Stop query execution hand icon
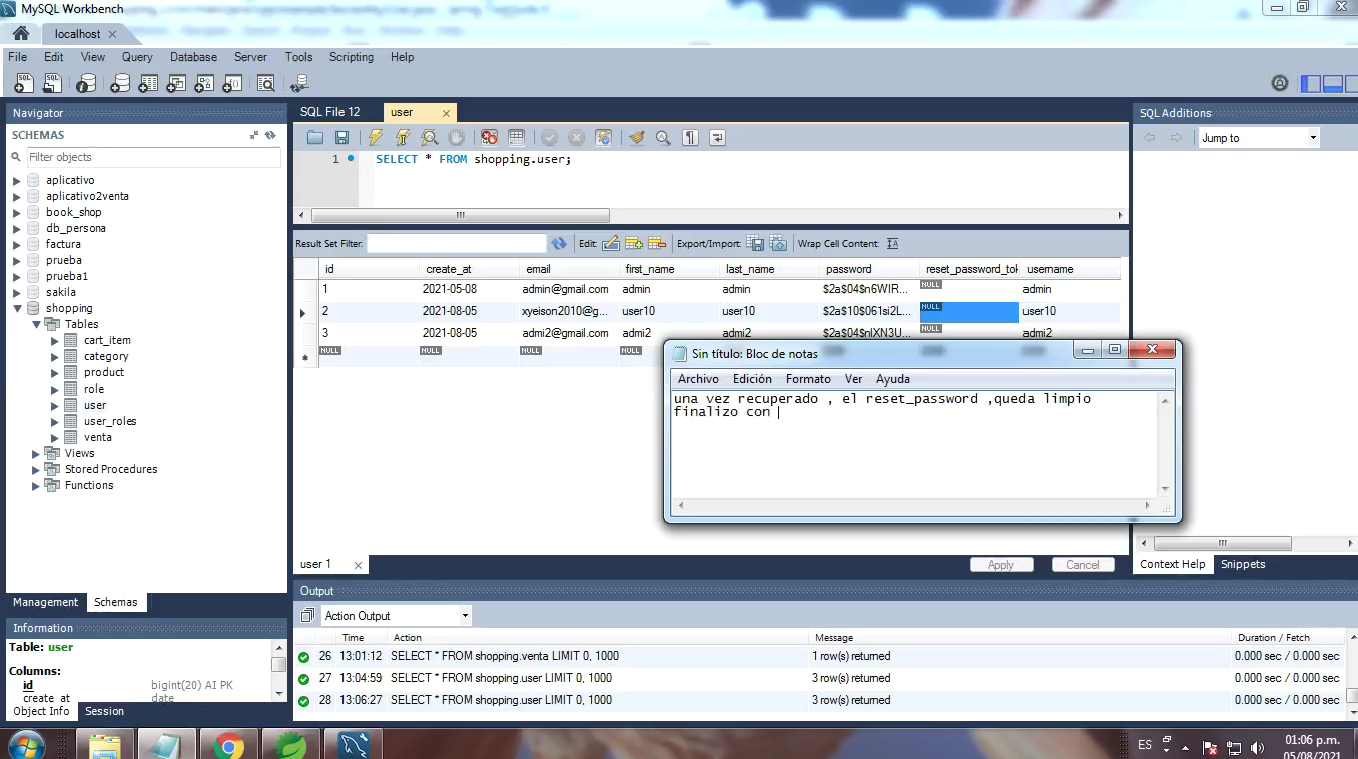1358x759 pixels. pos(456,138)
